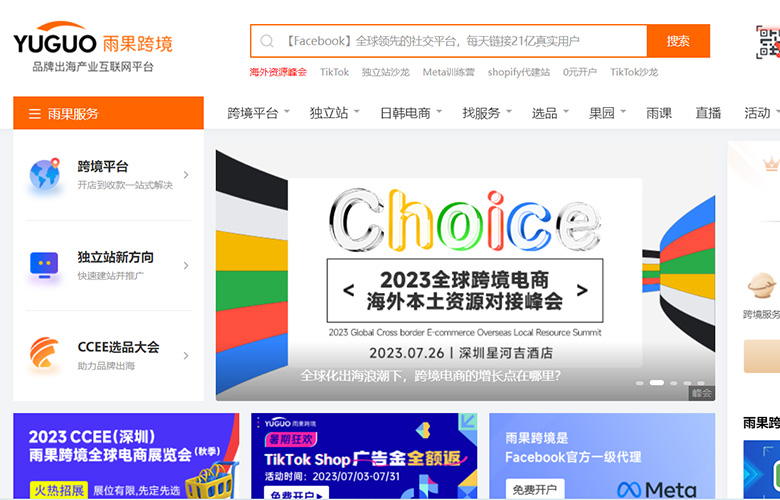
Task: Click the 品牌出海产业互联网平台 tagline
Action: [93, 67]
